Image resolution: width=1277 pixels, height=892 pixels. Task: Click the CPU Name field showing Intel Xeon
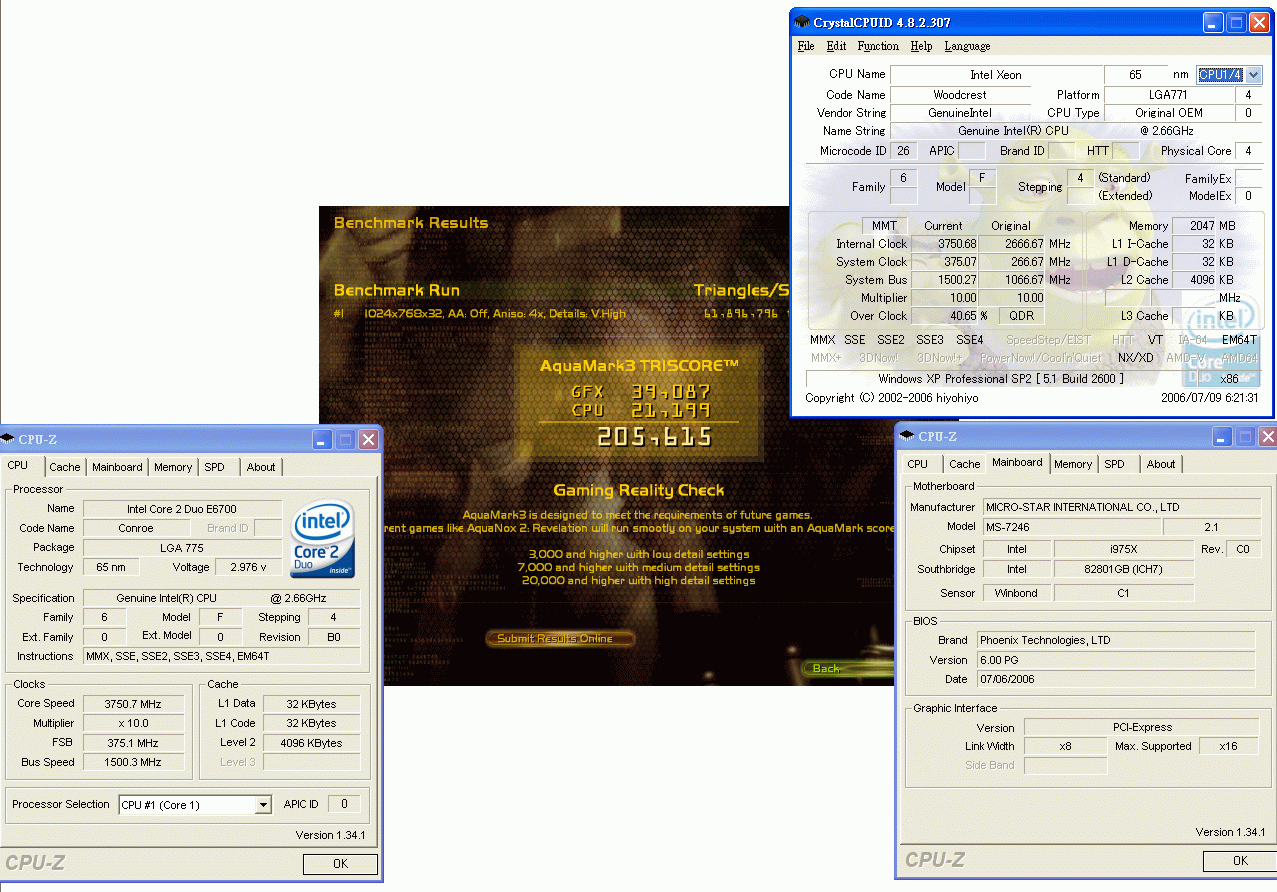click(995, 75)
